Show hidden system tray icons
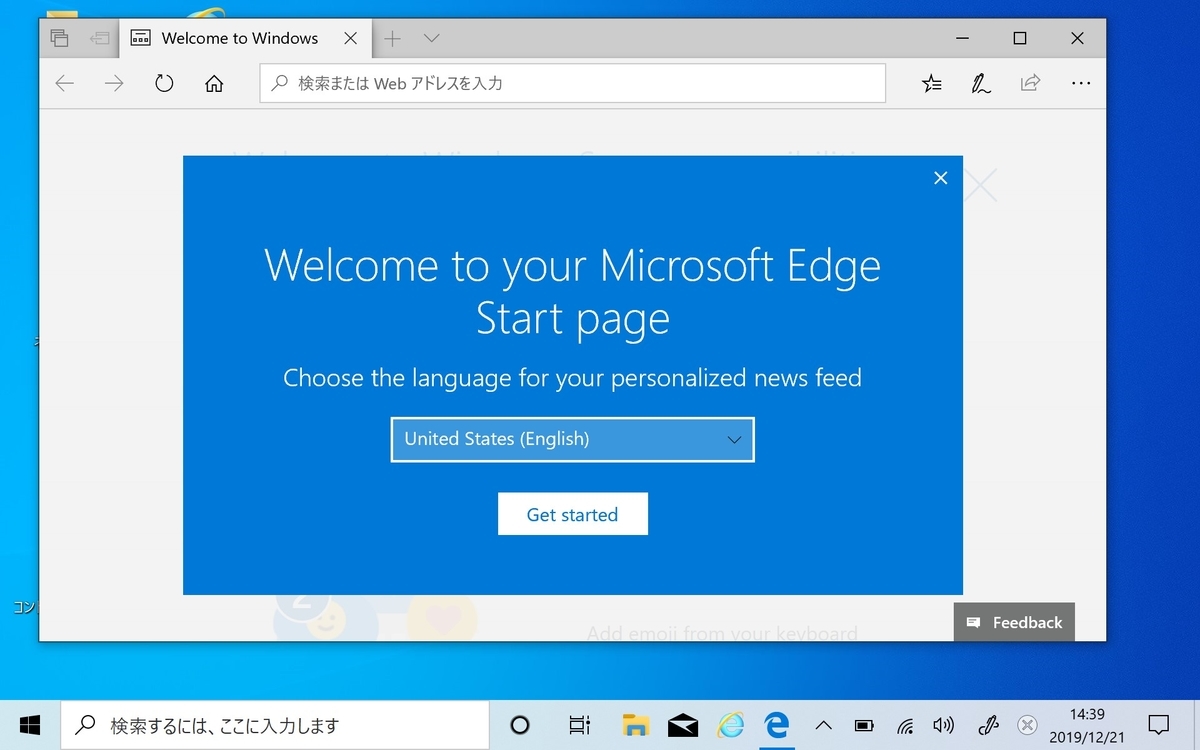 [823, 725]
